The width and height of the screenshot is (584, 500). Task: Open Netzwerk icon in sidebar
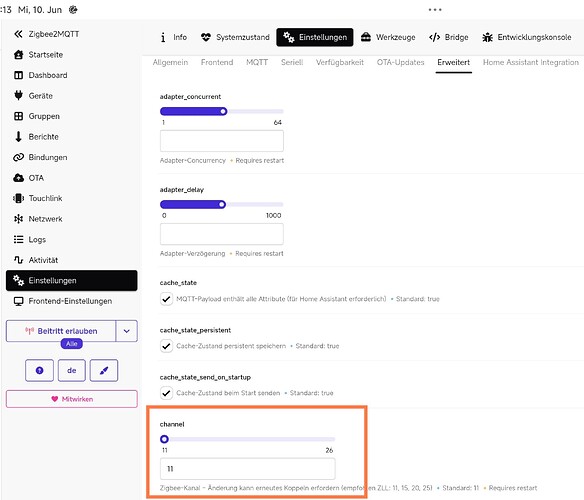pyautogui.click(x=18, y=219)
